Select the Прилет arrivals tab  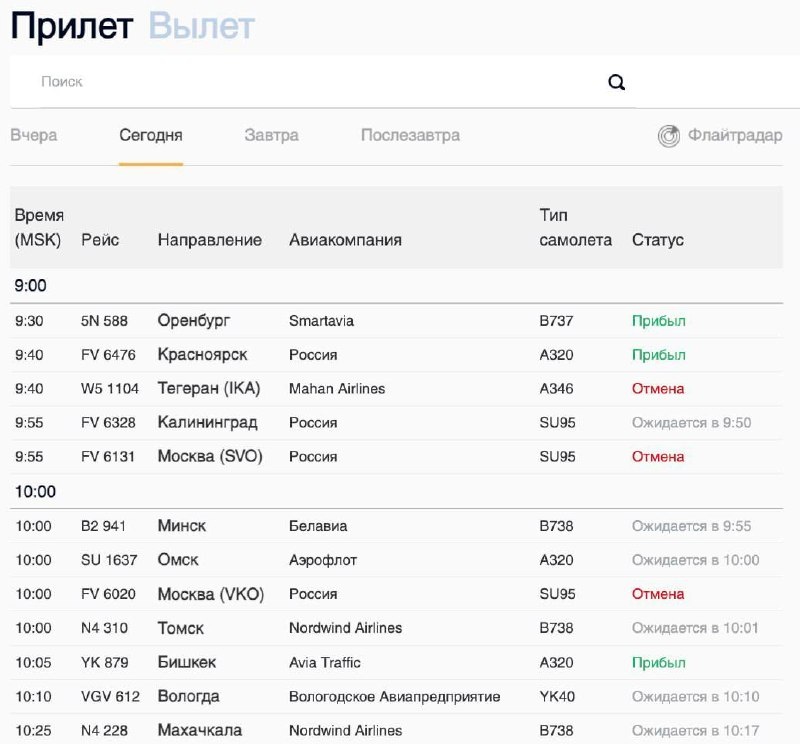[72, 26]
